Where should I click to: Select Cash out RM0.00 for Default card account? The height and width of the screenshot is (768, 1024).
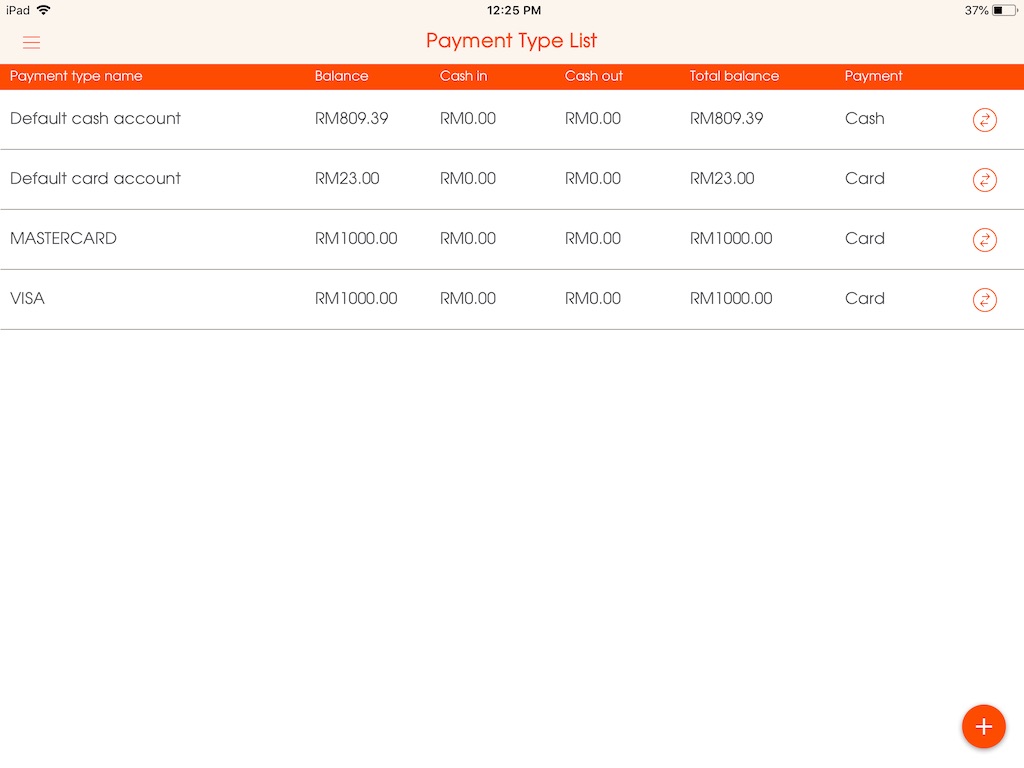[592, 178]
